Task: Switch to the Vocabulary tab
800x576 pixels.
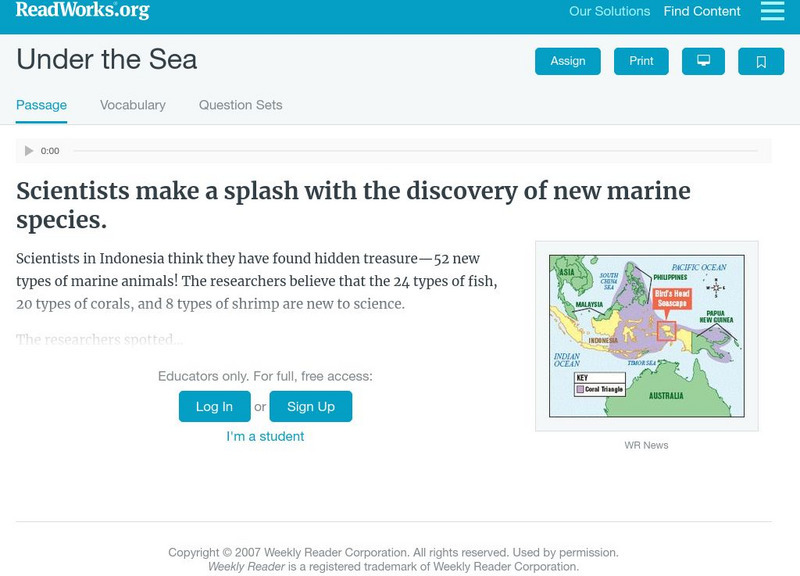Action: click(133, 105)
